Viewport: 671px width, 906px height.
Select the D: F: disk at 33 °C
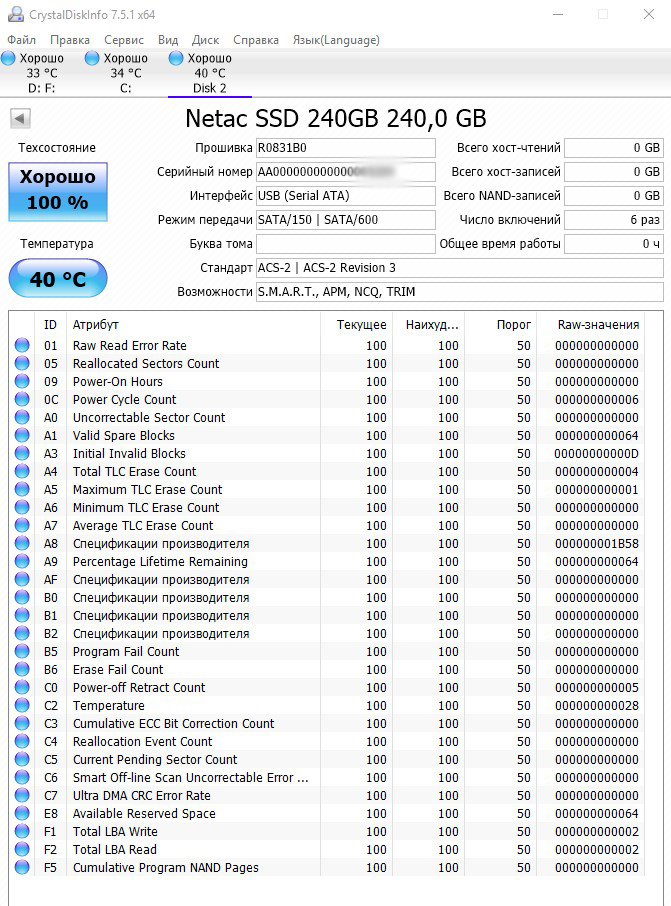pos(42,73)
